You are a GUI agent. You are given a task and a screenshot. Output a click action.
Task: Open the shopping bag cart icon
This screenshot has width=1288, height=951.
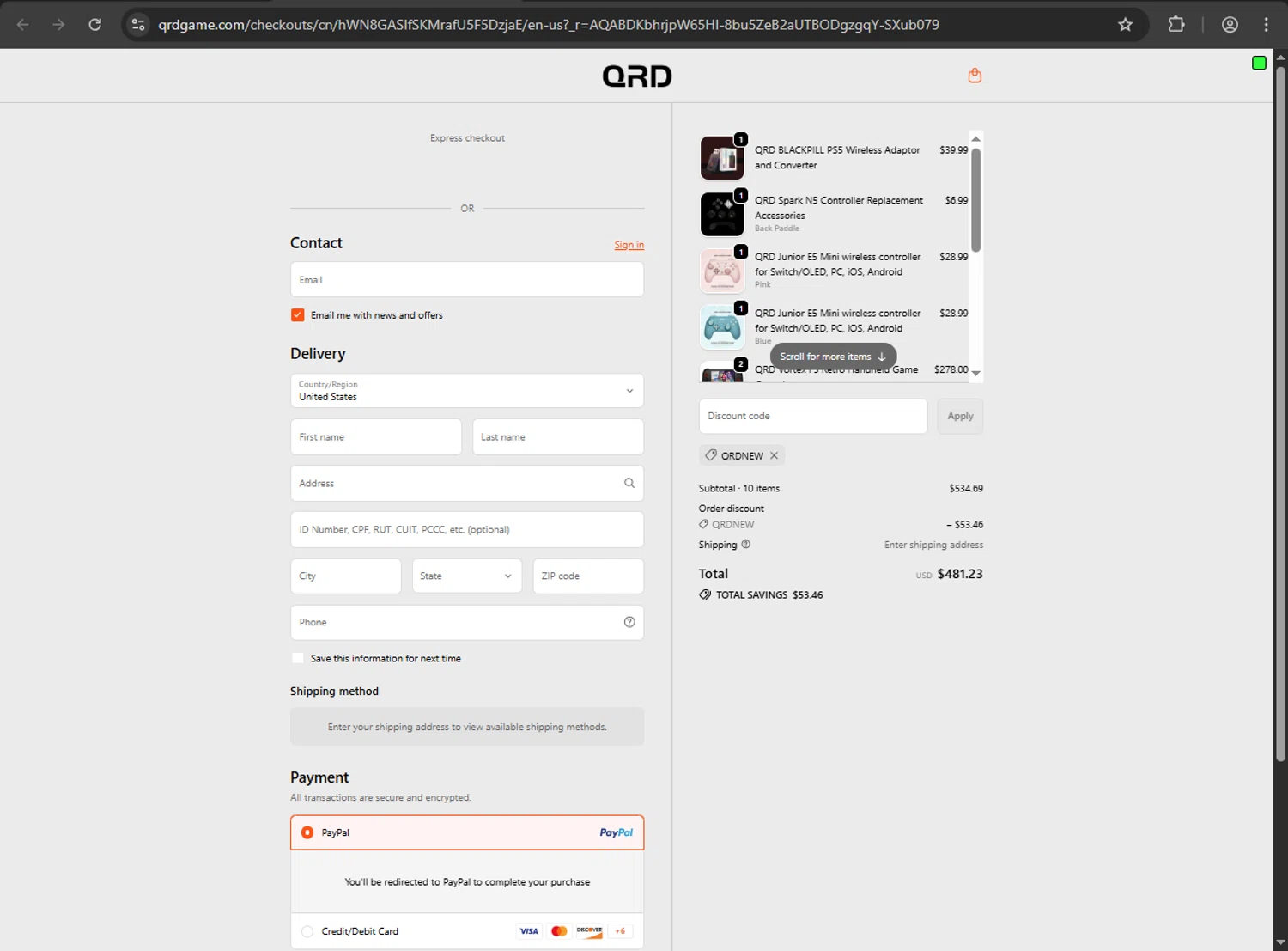tap(975, 76)
